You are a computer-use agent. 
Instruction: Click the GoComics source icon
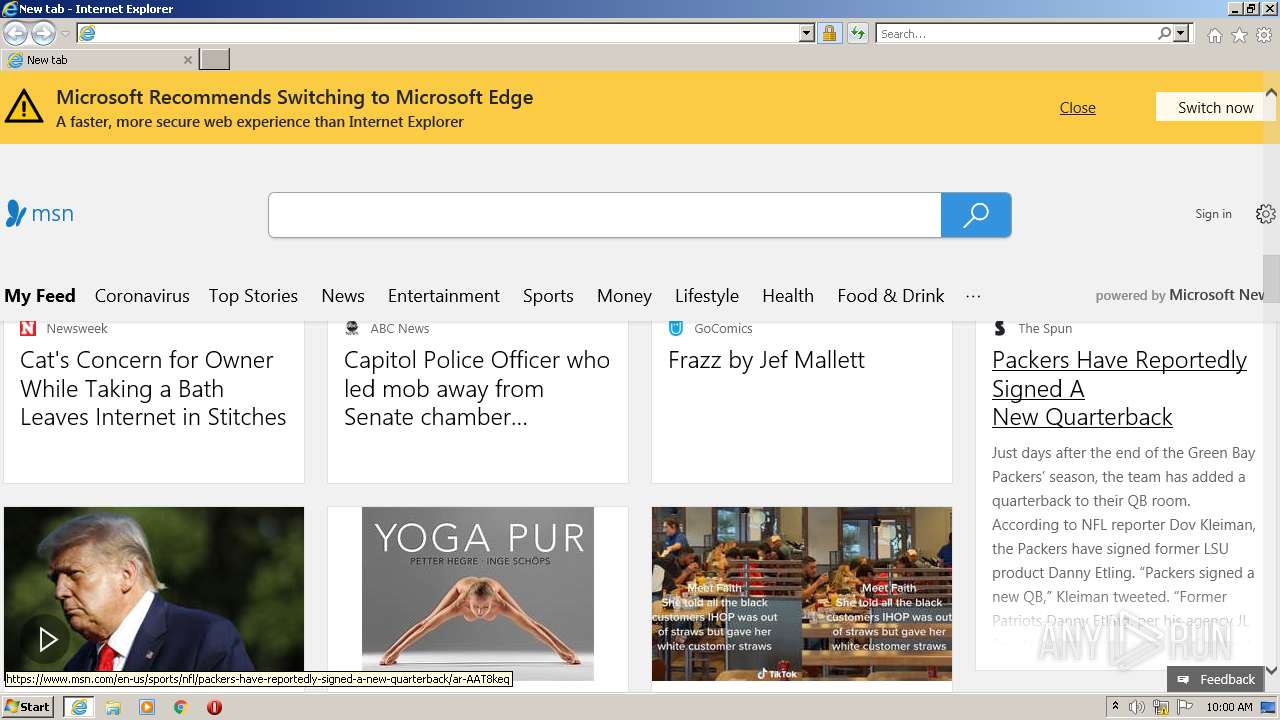pyautogui.click(x=676, y=328)
